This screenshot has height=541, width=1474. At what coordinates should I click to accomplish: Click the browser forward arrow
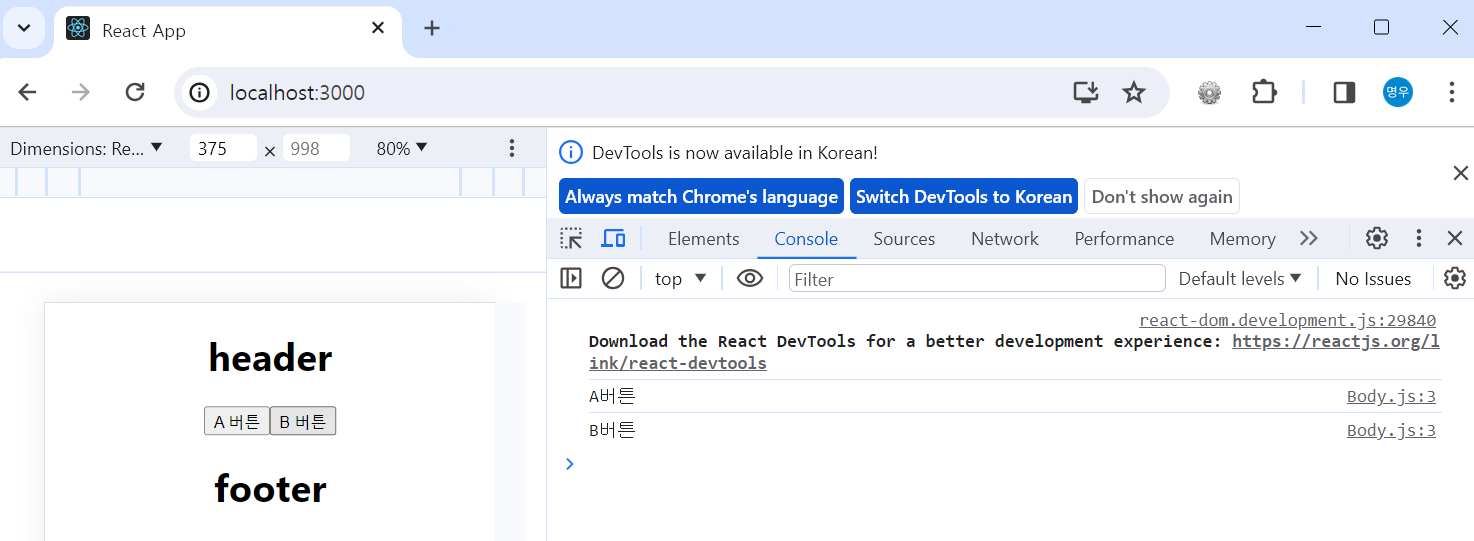coord(81,93)
